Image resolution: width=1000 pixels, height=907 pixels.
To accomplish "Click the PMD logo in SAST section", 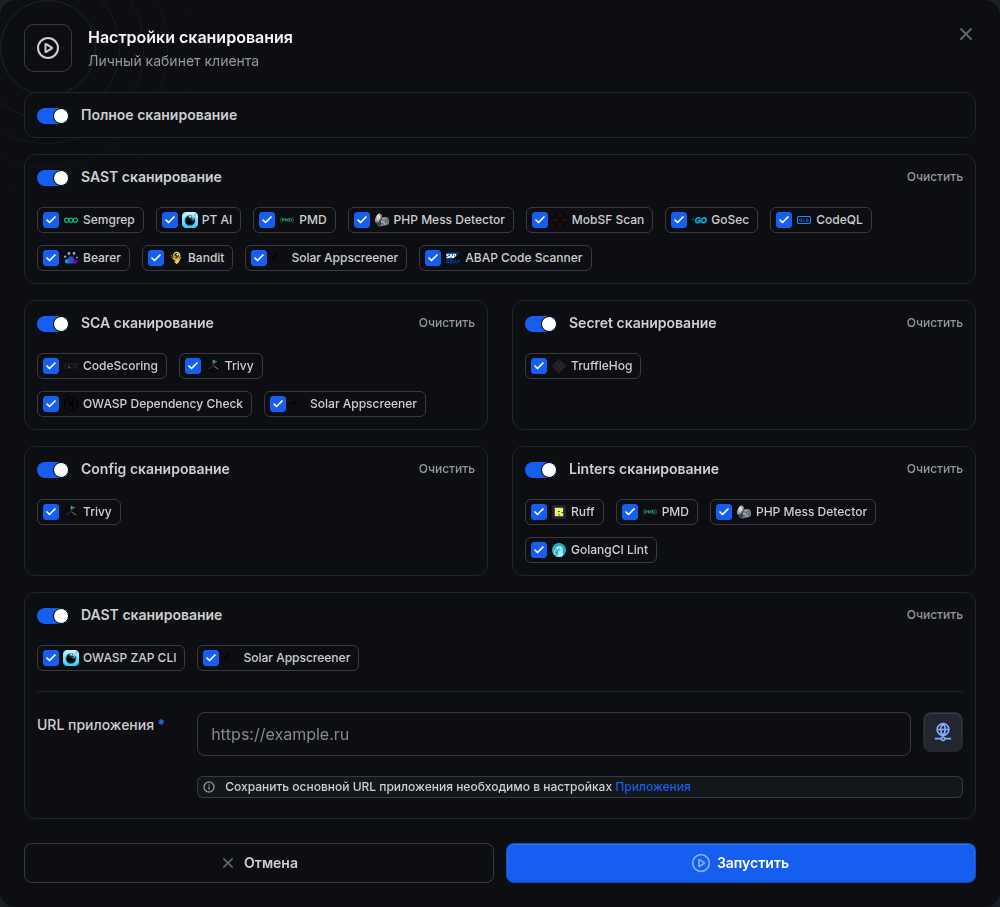I will 287,220.
